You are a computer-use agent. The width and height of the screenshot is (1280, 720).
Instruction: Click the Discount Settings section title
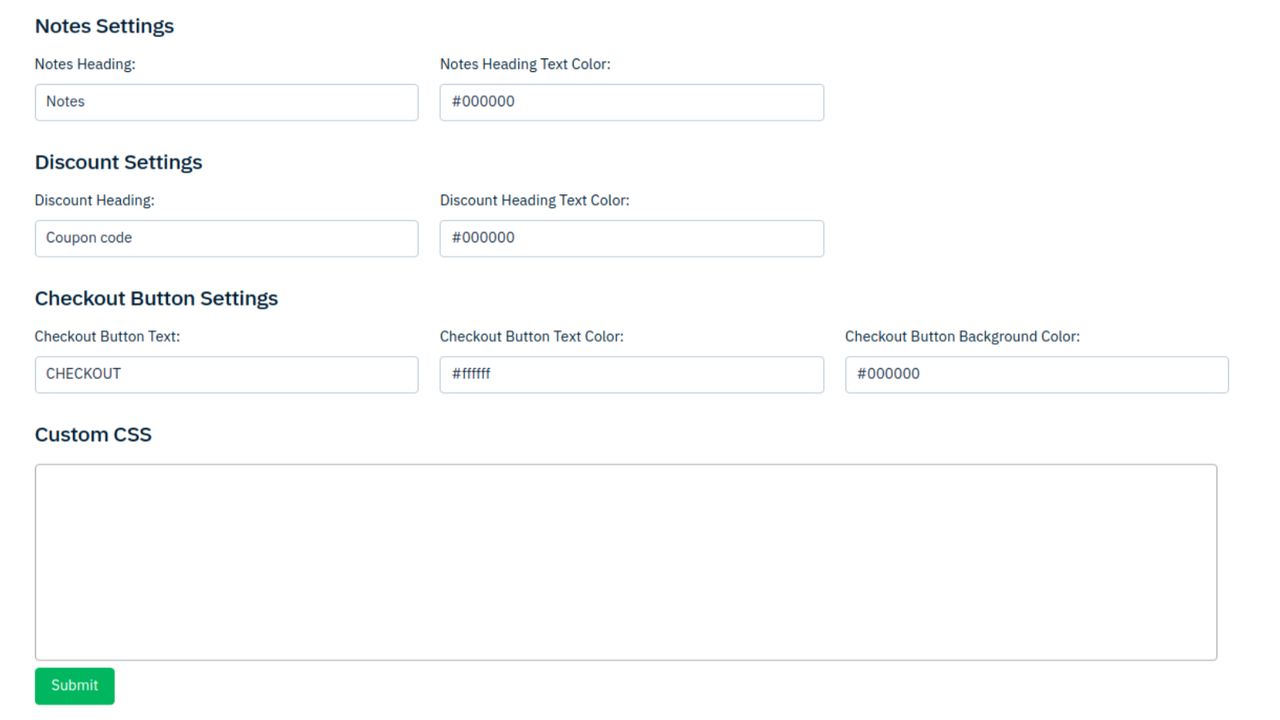(119, 162)
